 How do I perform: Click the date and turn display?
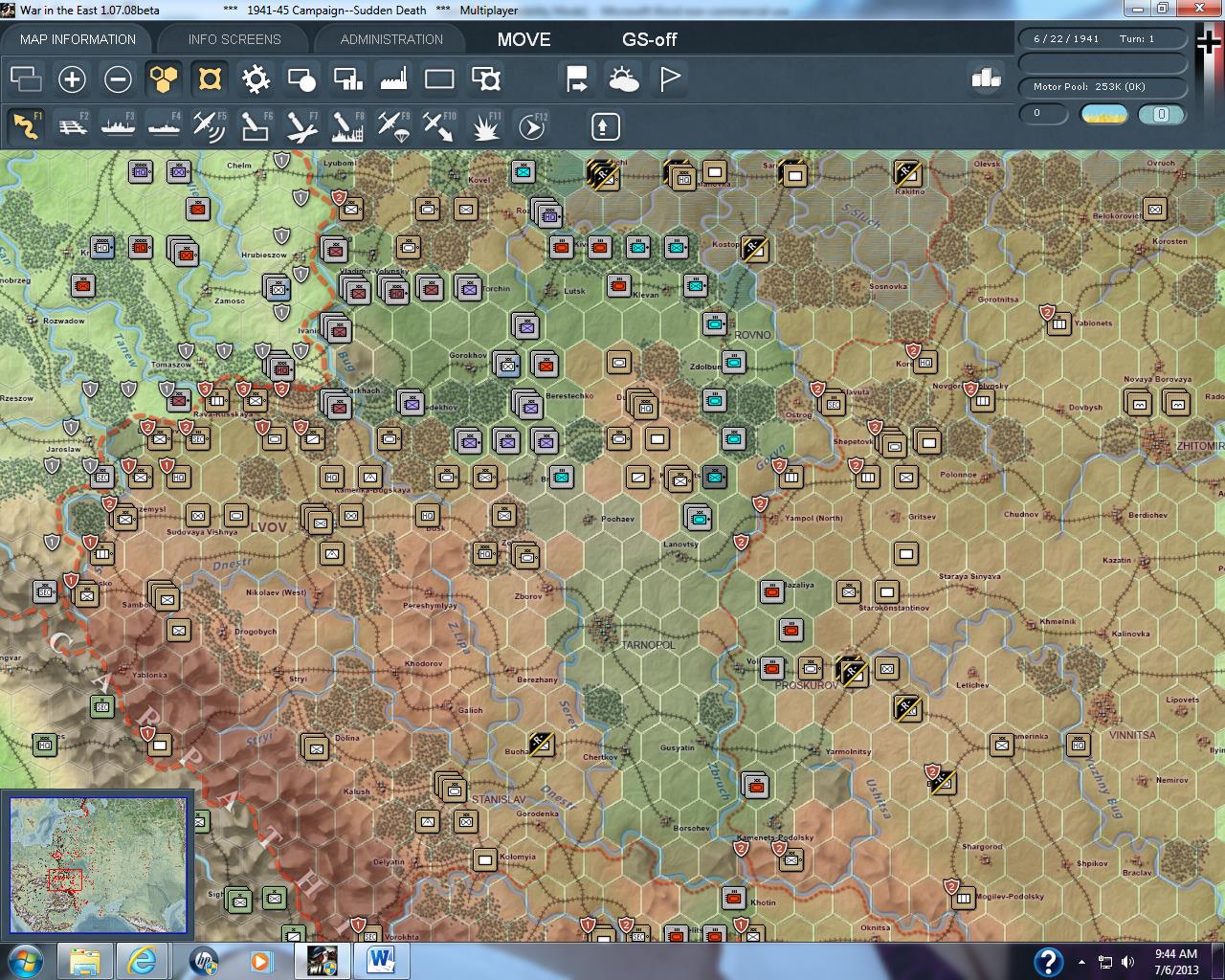(1102, 39)
